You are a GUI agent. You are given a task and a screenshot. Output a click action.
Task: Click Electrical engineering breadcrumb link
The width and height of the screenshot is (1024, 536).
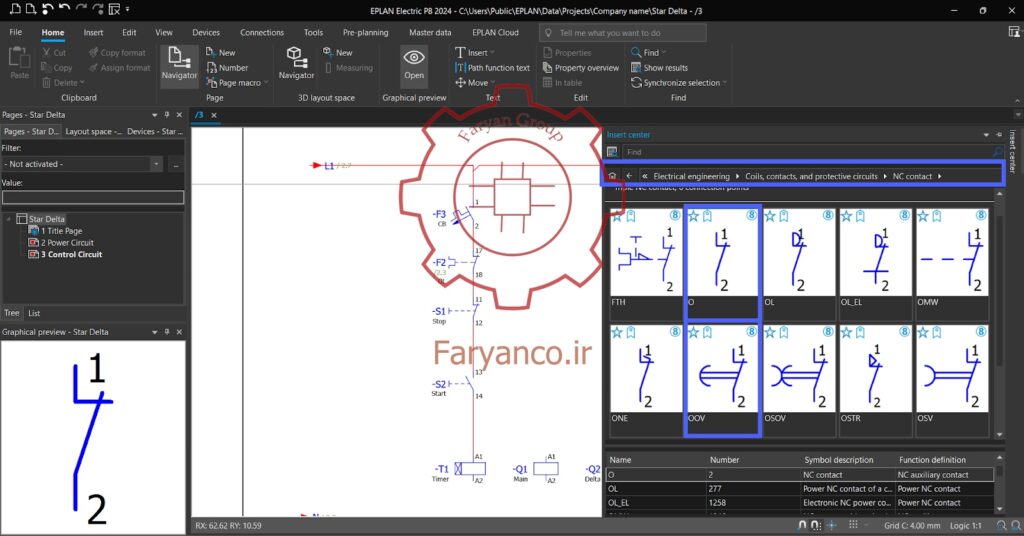(x=691, y=176)
